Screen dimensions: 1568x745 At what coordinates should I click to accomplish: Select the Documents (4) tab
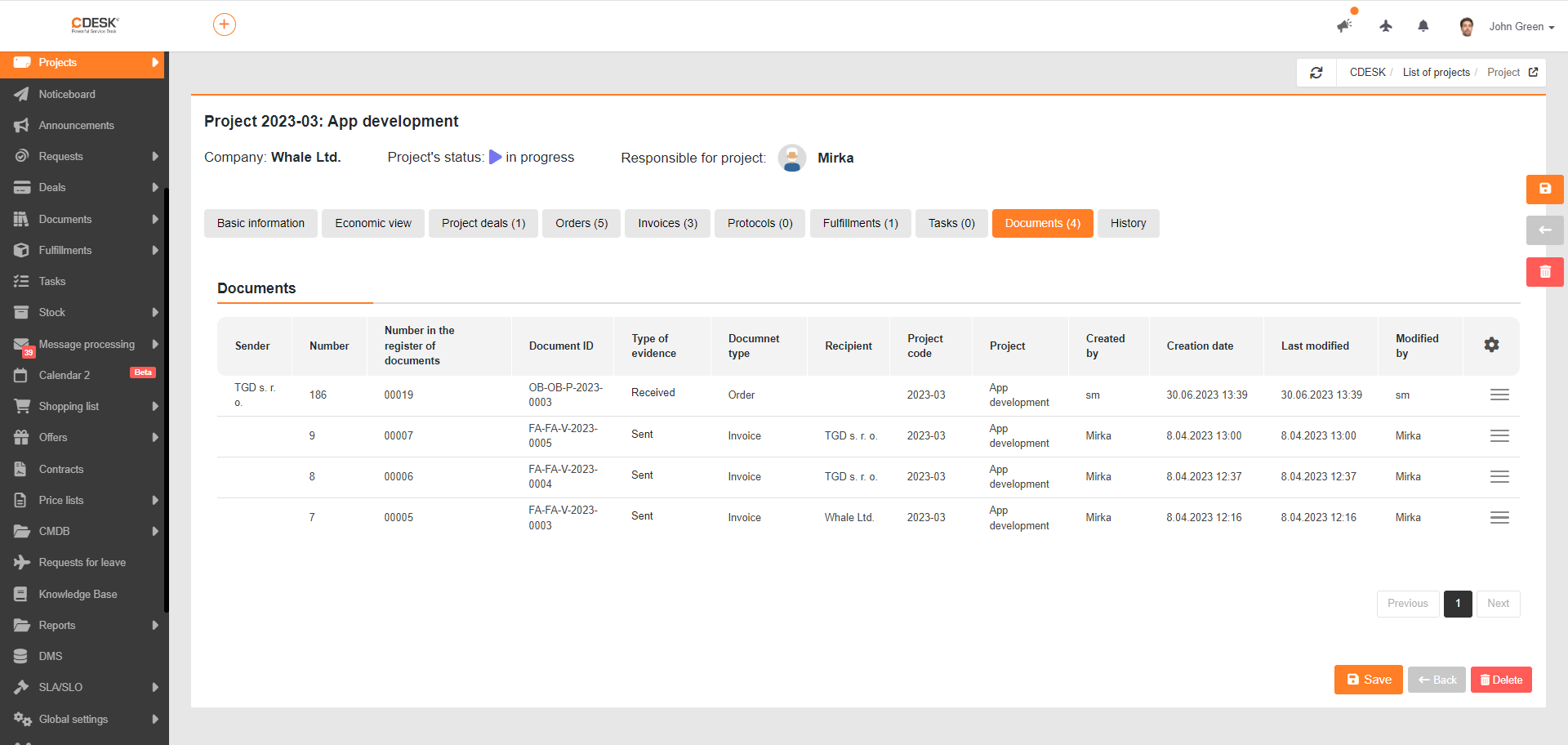coord(1043,223)
